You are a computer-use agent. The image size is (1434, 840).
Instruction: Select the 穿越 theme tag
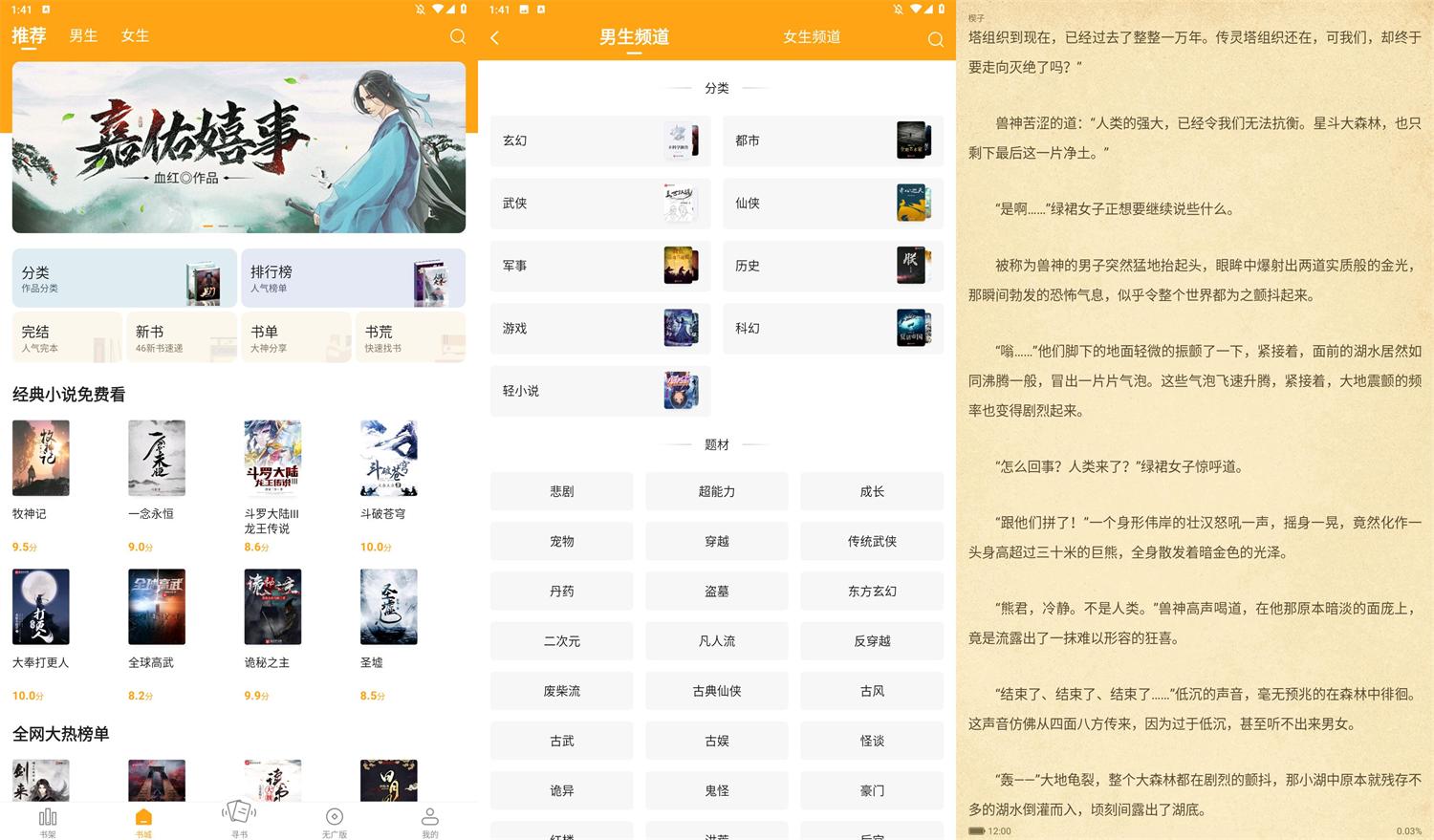click(x=716, y=541)
